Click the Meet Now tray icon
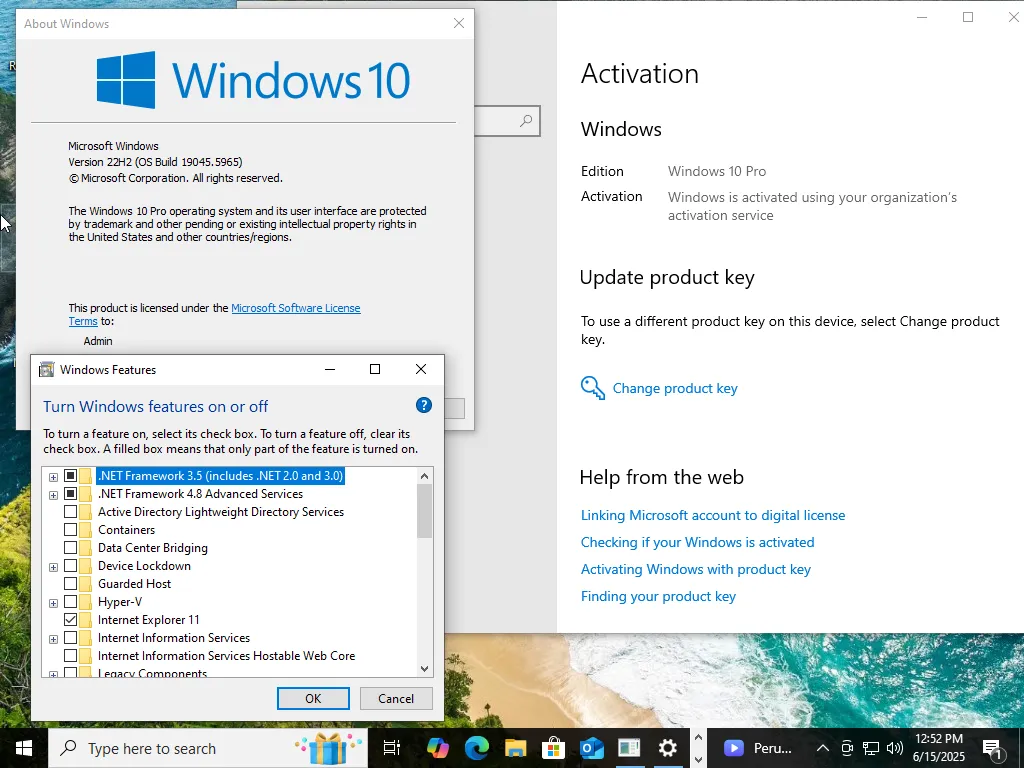Screen dimensions: 1024x768 point(847,748)
